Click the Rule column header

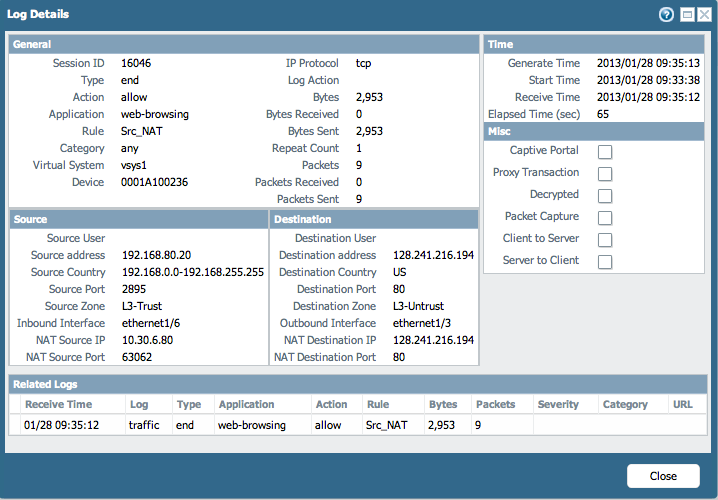pos(377,405)
